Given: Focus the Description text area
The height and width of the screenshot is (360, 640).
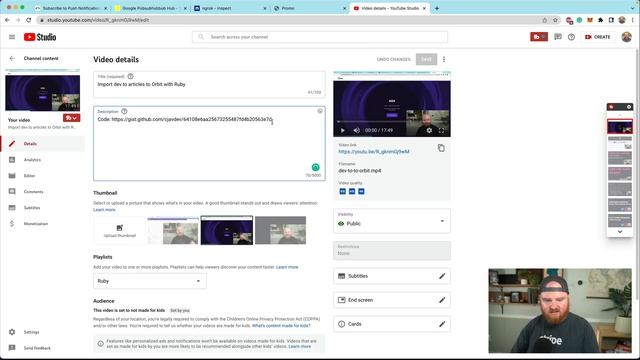Looking at the screenshot, I should click(209, 144).
